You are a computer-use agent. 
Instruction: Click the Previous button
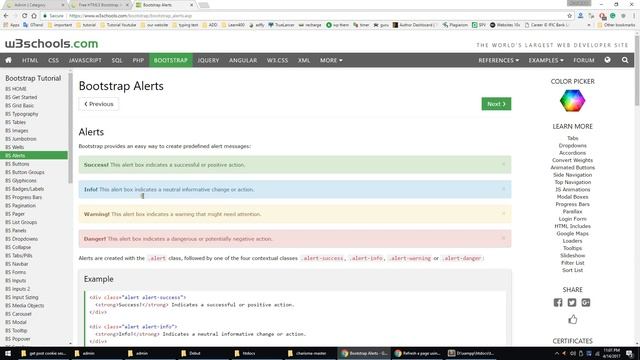pos(99,104)
